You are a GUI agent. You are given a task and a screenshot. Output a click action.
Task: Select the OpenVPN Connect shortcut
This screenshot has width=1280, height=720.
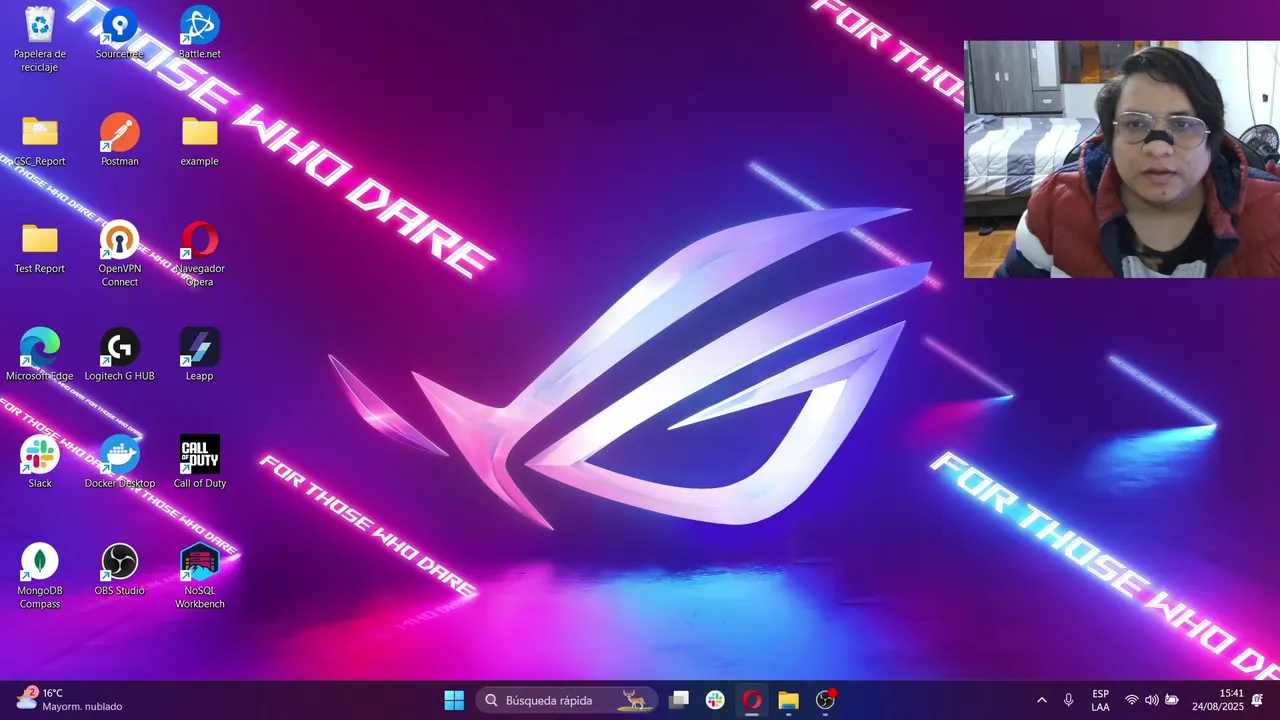tap(120, 253)
